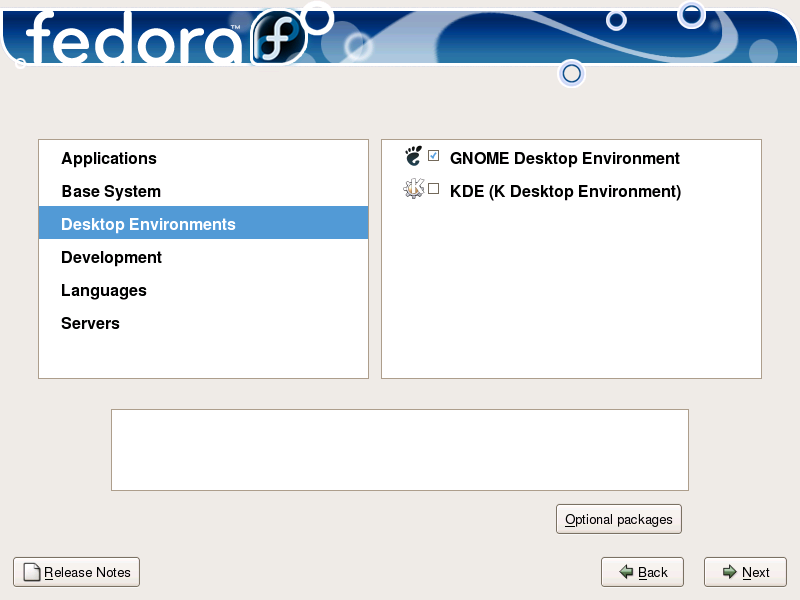Image resolution: width=800 pixels, height=600 pixels.
Task: Open the Release Notes
Action: click(77, 572)
